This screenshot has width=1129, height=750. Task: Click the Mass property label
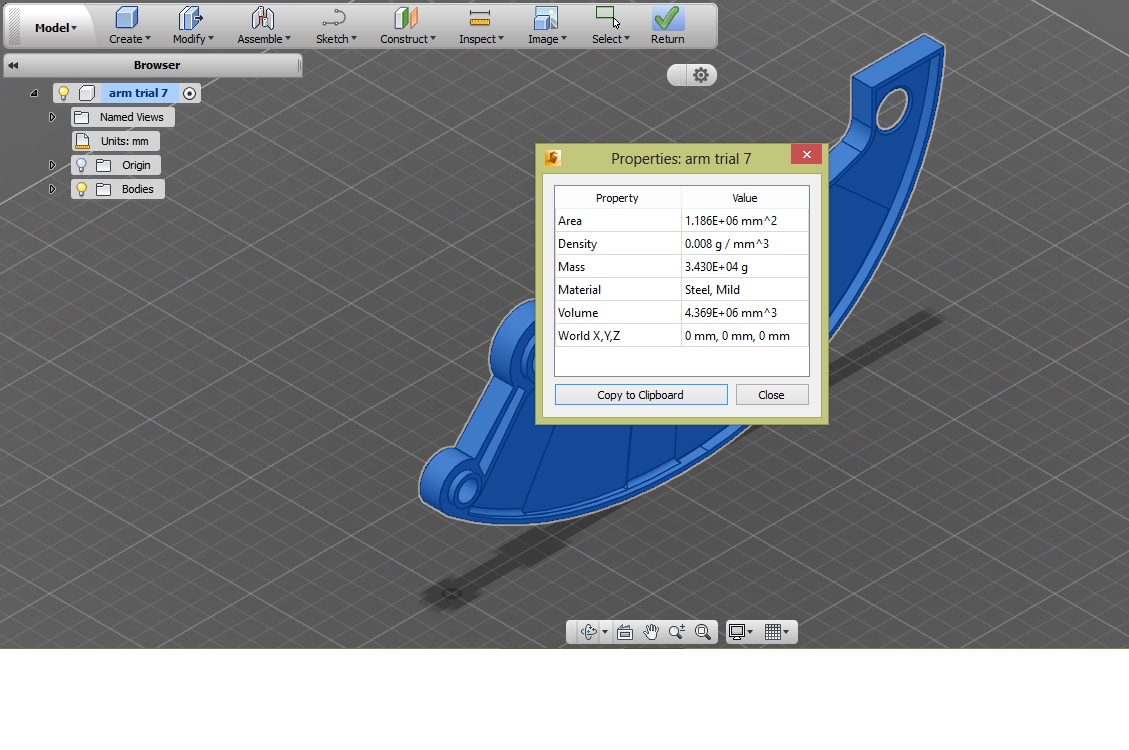(x=572, y=267)
